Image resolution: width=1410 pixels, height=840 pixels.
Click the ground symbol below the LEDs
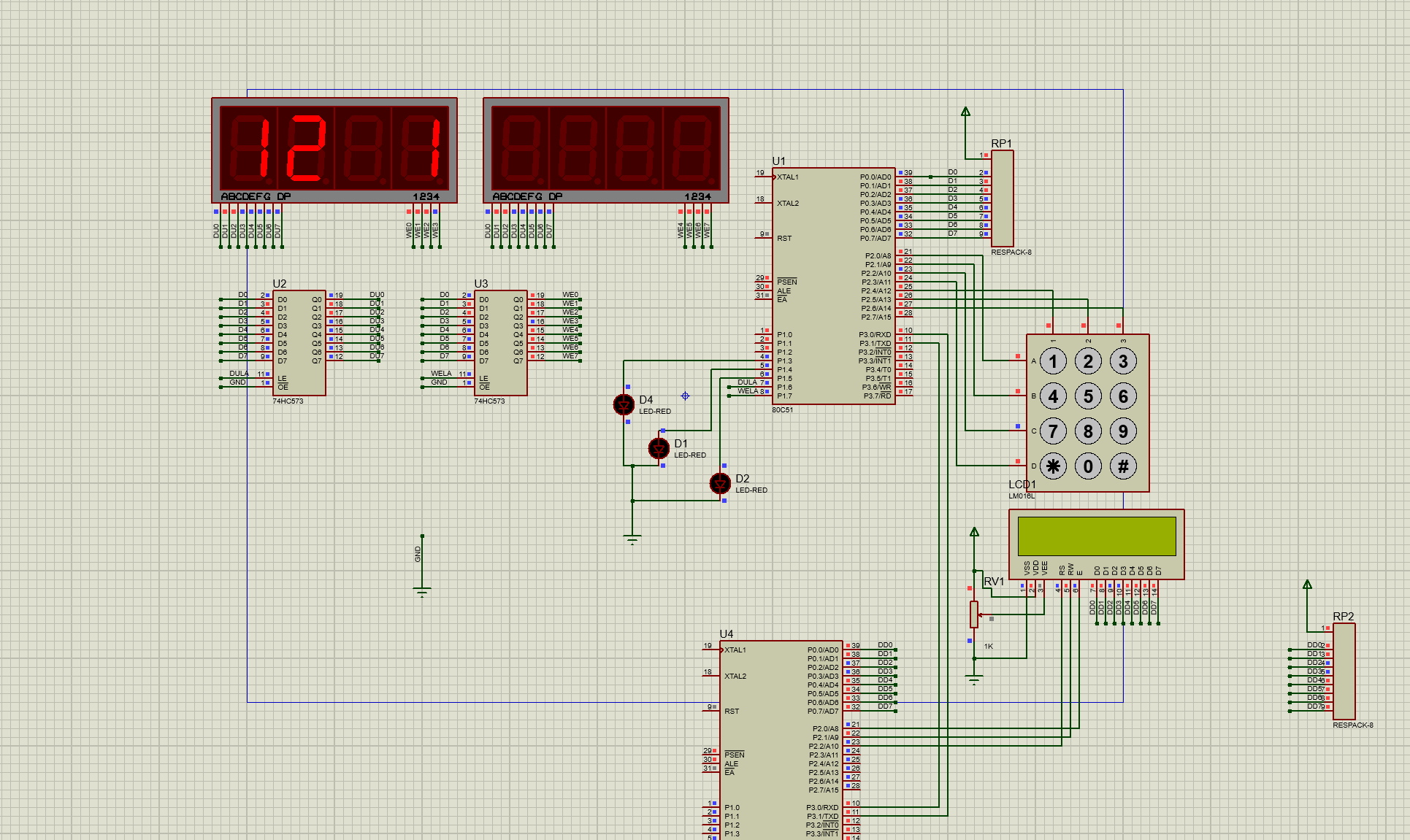632,540
